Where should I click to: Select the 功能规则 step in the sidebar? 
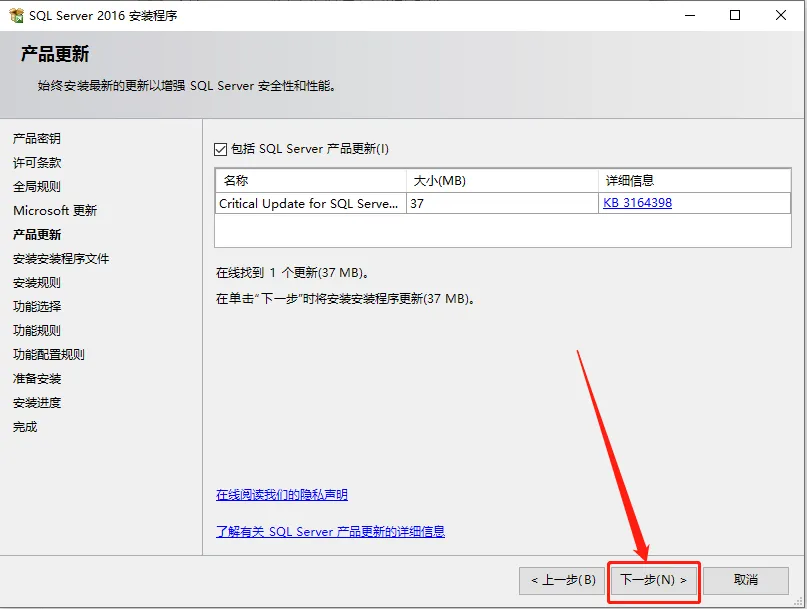[x=37, y=330]
